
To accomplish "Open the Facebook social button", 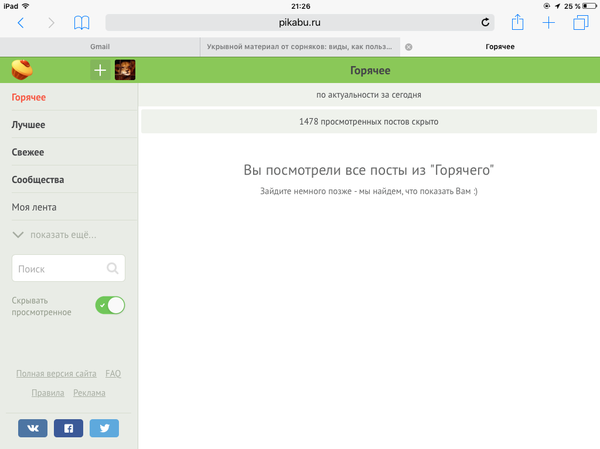I will (x=68, y=428).
